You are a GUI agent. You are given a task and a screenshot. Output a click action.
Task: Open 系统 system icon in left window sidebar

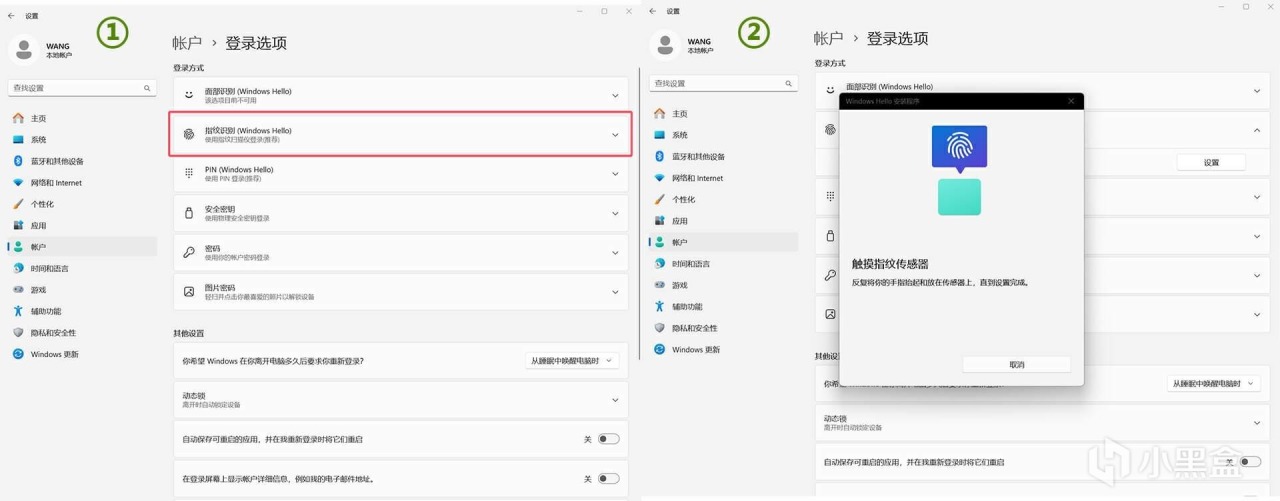pos(18,140)
